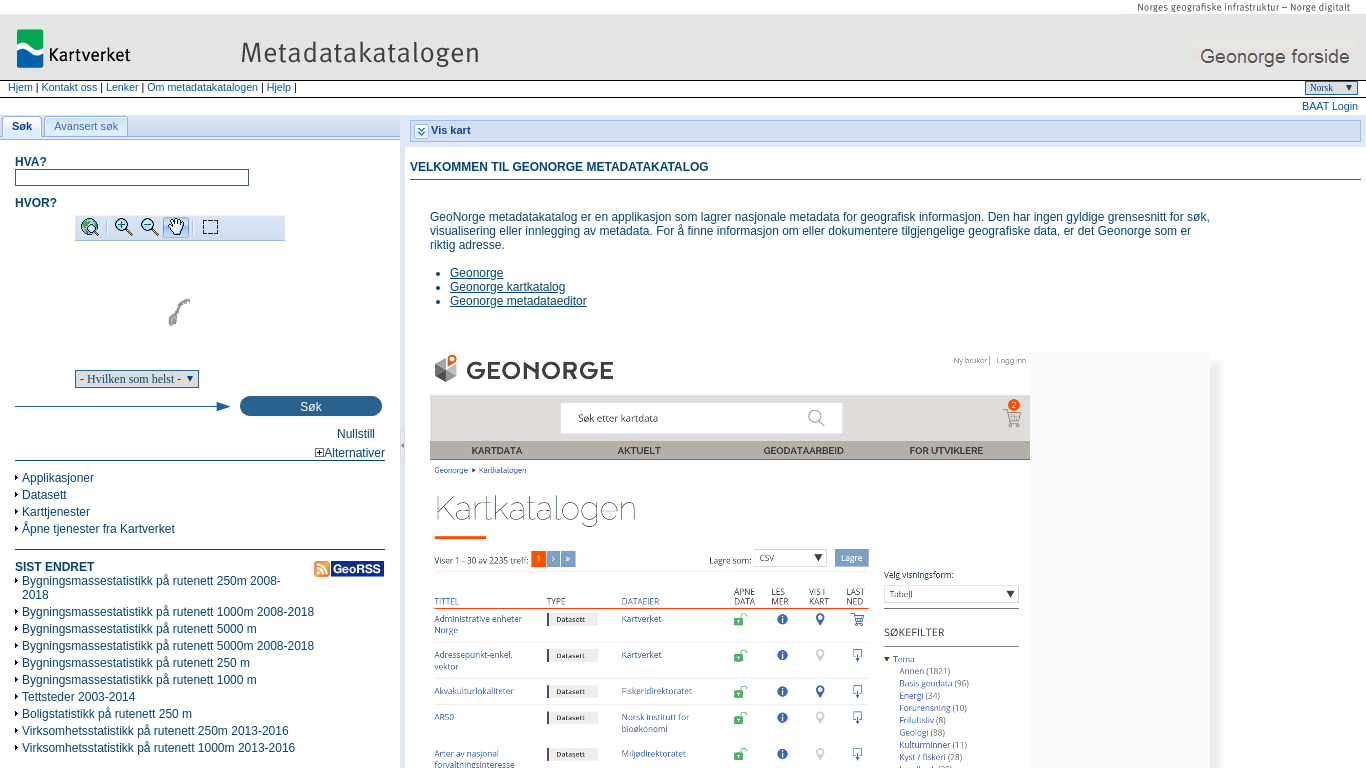This screenshot has width=1366, height=768.
Task: Open Kontakt oss page
Action: pos(69,87)
